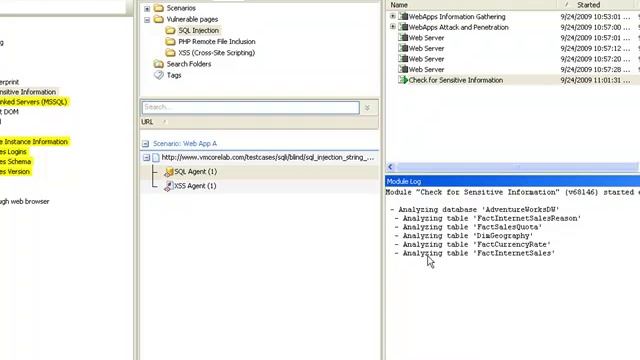Image resolution: width=640 pixels, height=360 pixels.
Task: Select the SQL Injection folder icon
Action: pos(170,30)
